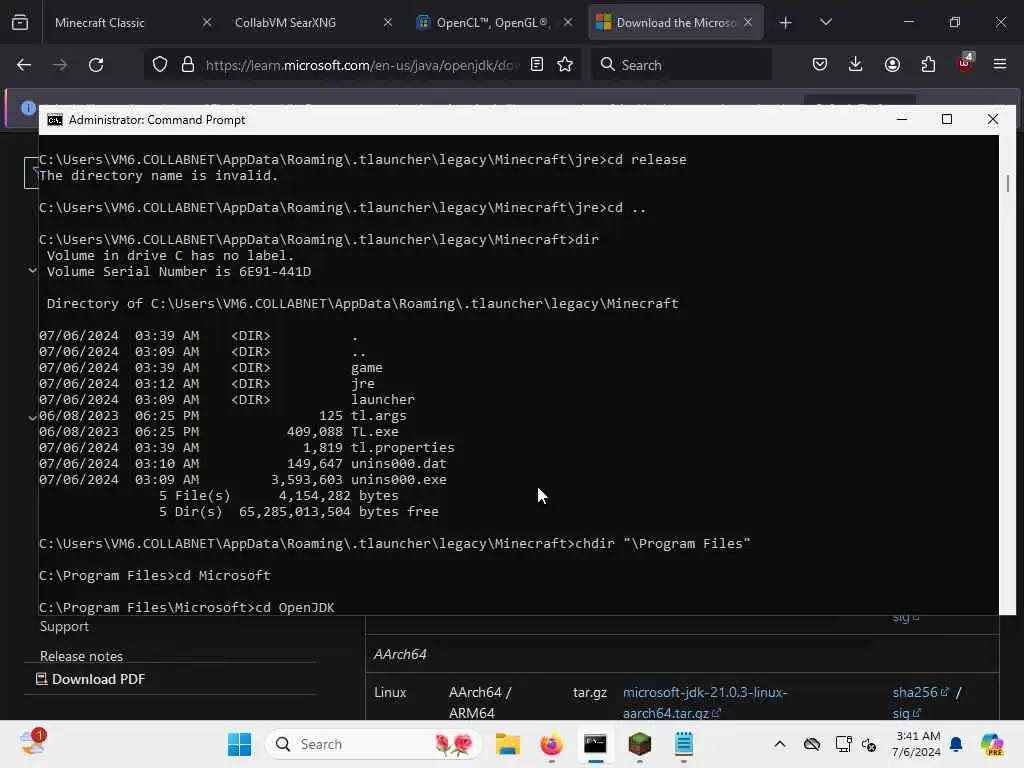The width and height of the screenshot is (1024, 768).
Task: Open clock showing 3:41 AM
Action: tap(917, 744)
